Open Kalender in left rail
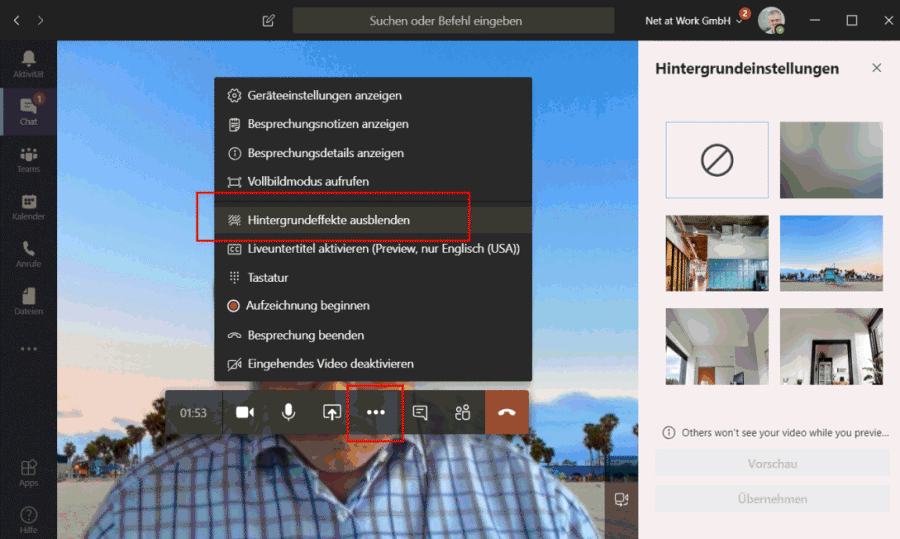 pos(28,206)
